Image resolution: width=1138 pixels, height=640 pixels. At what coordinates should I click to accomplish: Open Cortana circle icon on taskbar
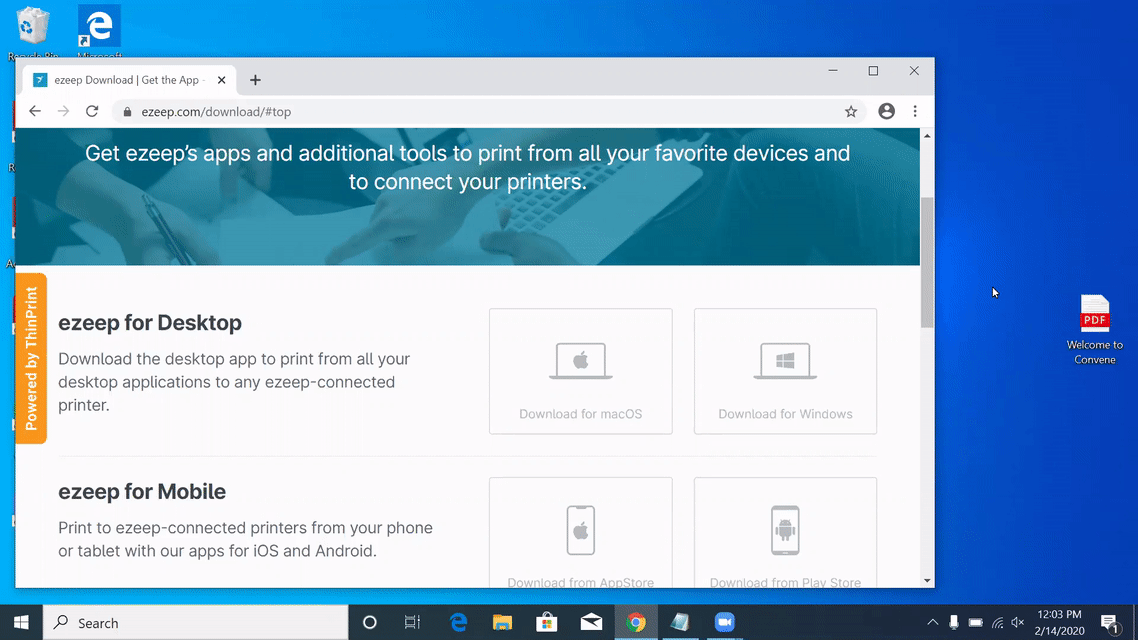(369, 623)
